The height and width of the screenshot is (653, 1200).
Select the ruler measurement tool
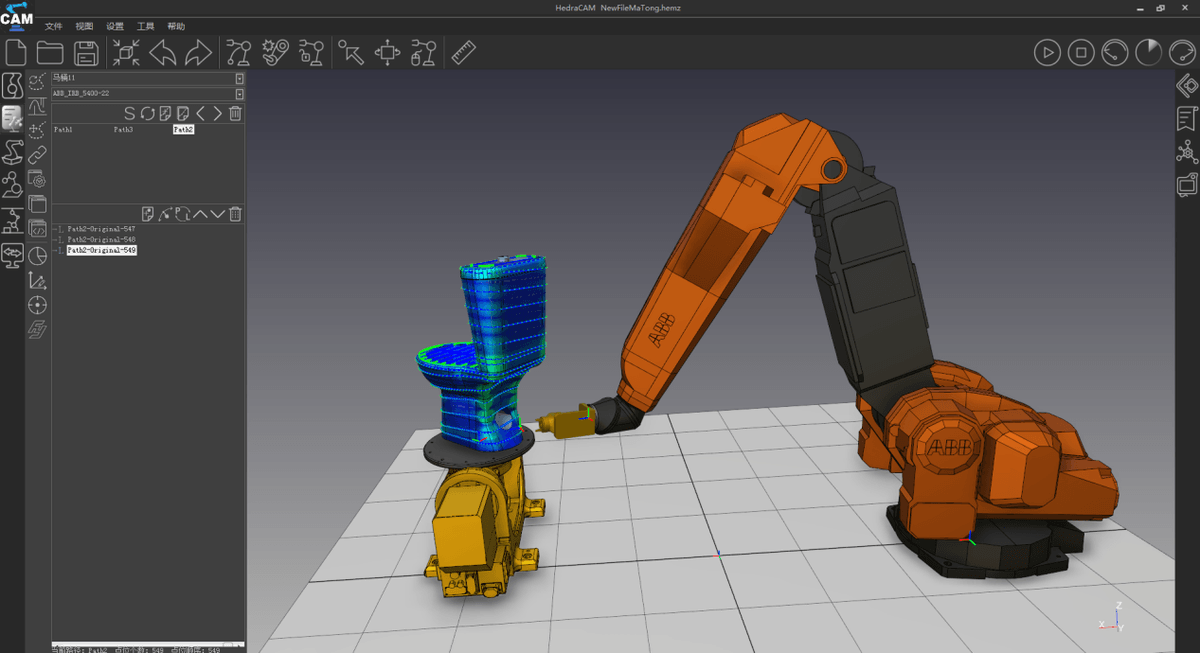(463, 52)
